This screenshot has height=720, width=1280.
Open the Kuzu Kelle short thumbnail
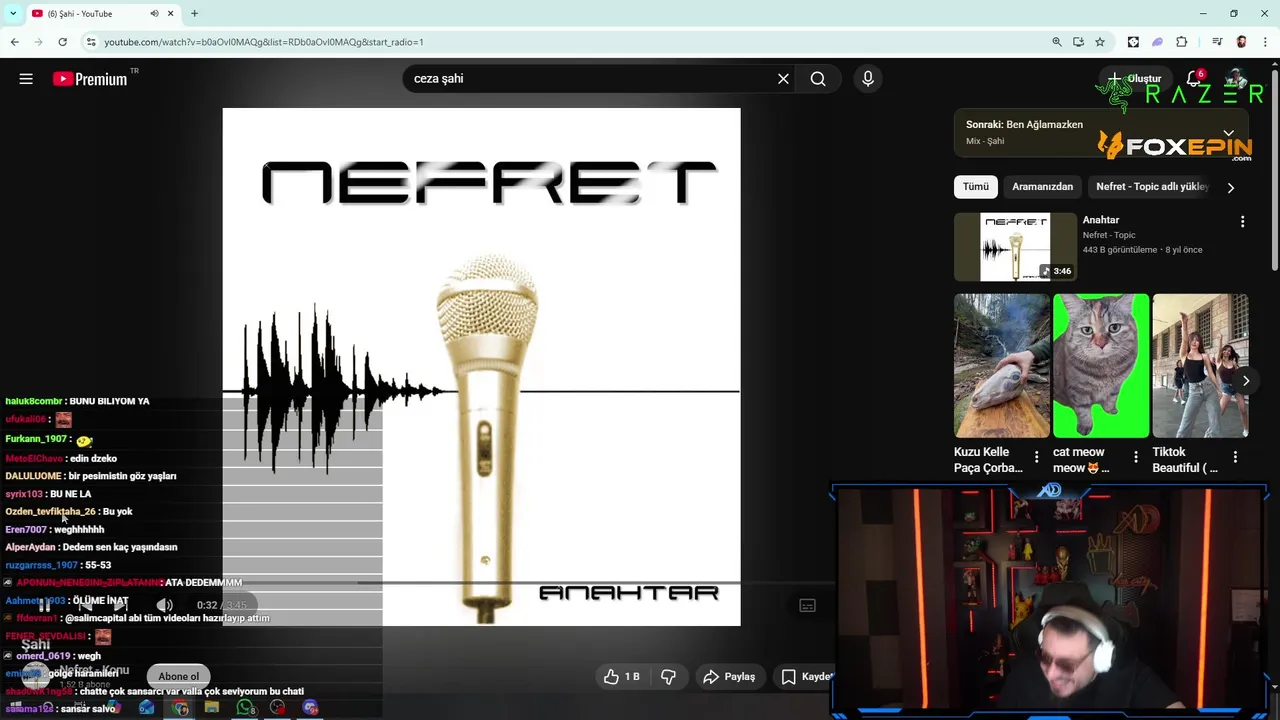point(1002,366)
